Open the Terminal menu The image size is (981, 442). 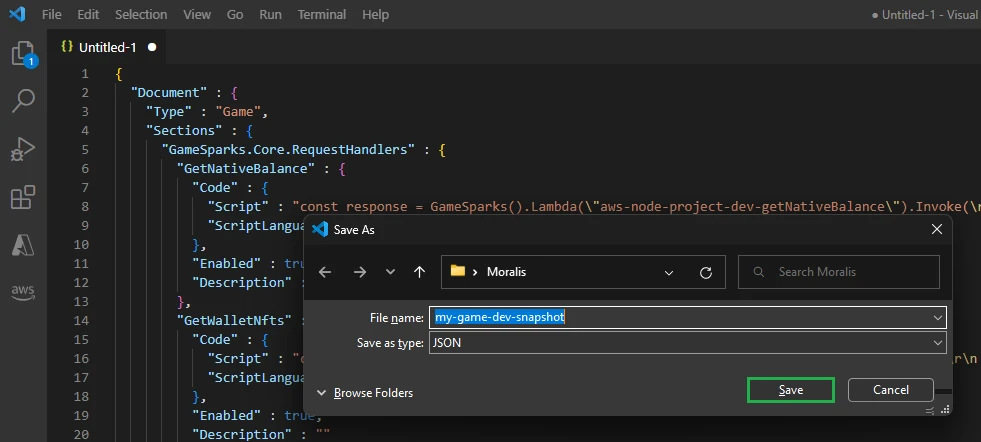[322, 15]
